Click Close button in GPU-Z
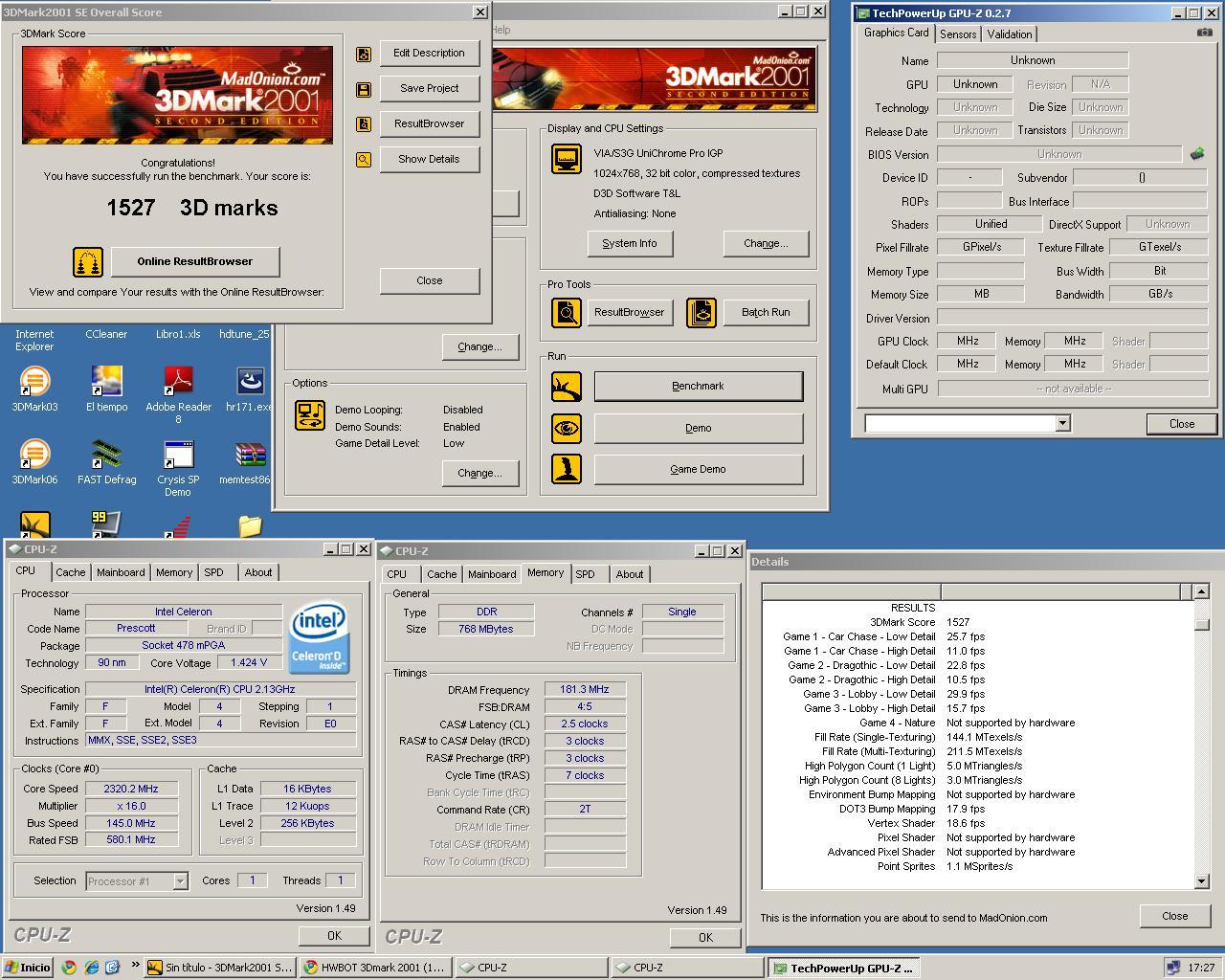Image resolution: width=1225 pixels, height=980 pixels. point(1181,424)
